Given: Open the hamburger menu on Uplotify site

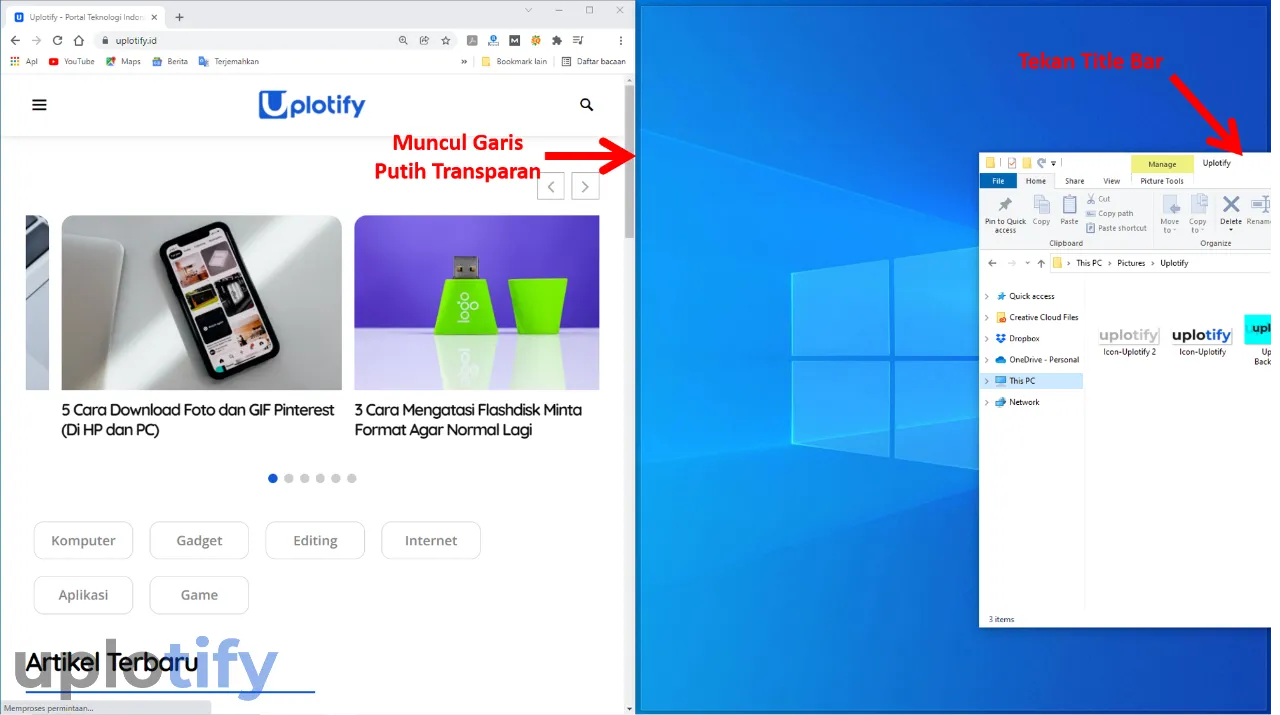Looking at the screenshot, I should (x=39, y=104).
